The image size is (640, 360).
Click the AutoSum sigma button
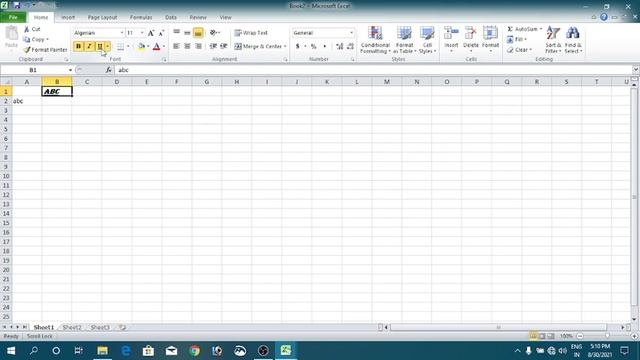(x=522, y=29)
